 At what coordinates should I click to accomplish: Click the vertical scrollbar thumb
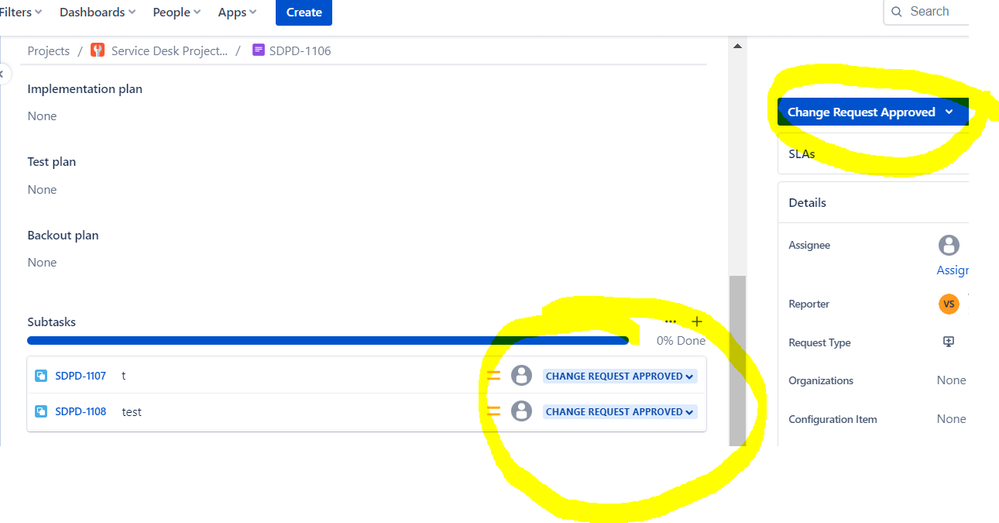coord(738,361)
